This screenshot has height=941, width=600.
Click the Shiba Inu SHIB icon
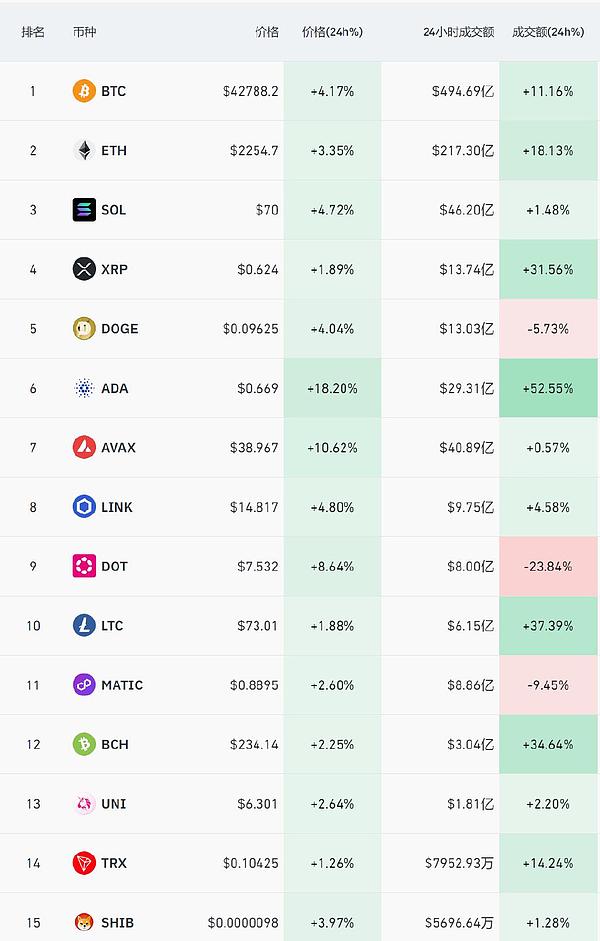click(84, 922)
